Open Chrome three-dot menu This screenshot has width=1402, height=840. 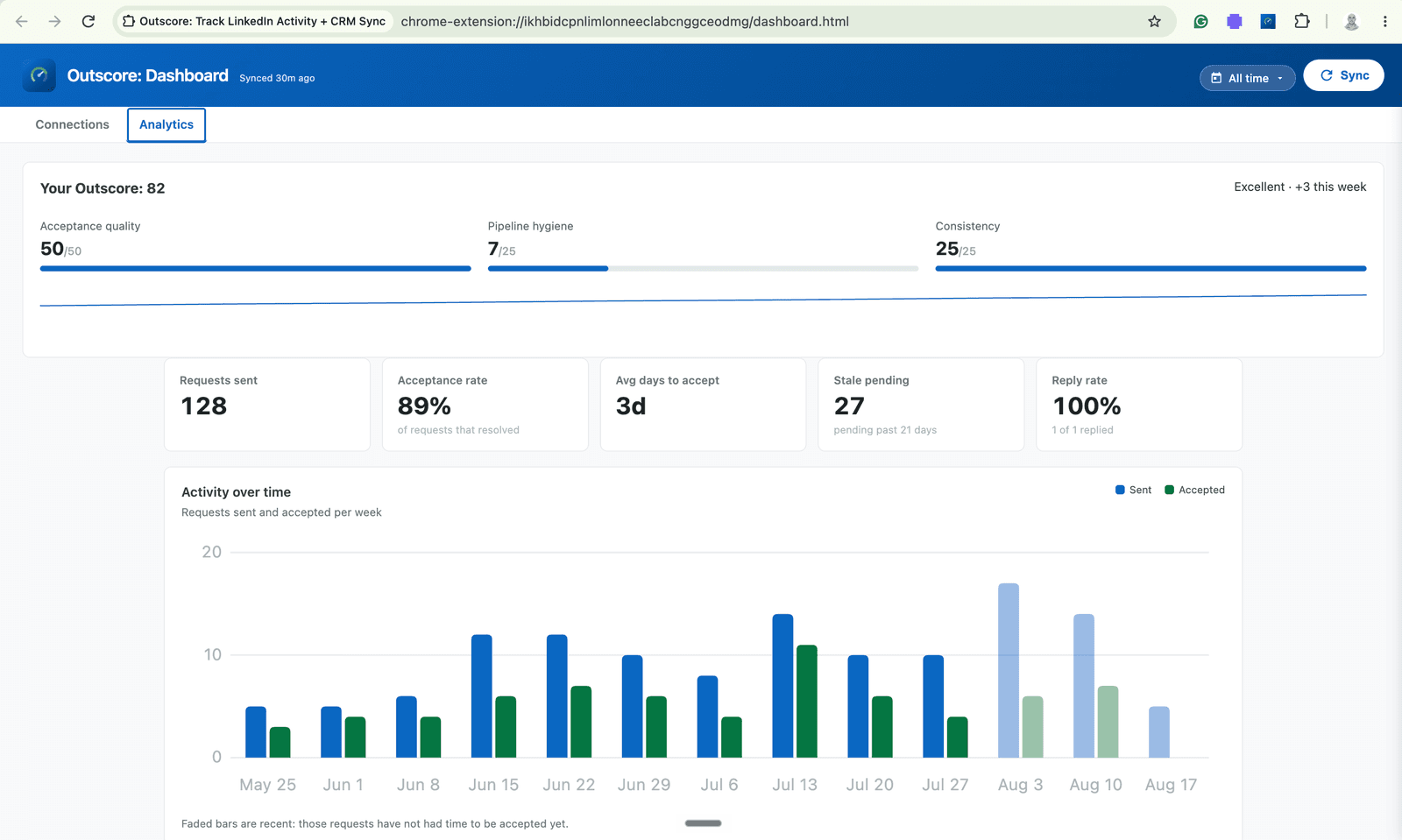click(1384, 21)
